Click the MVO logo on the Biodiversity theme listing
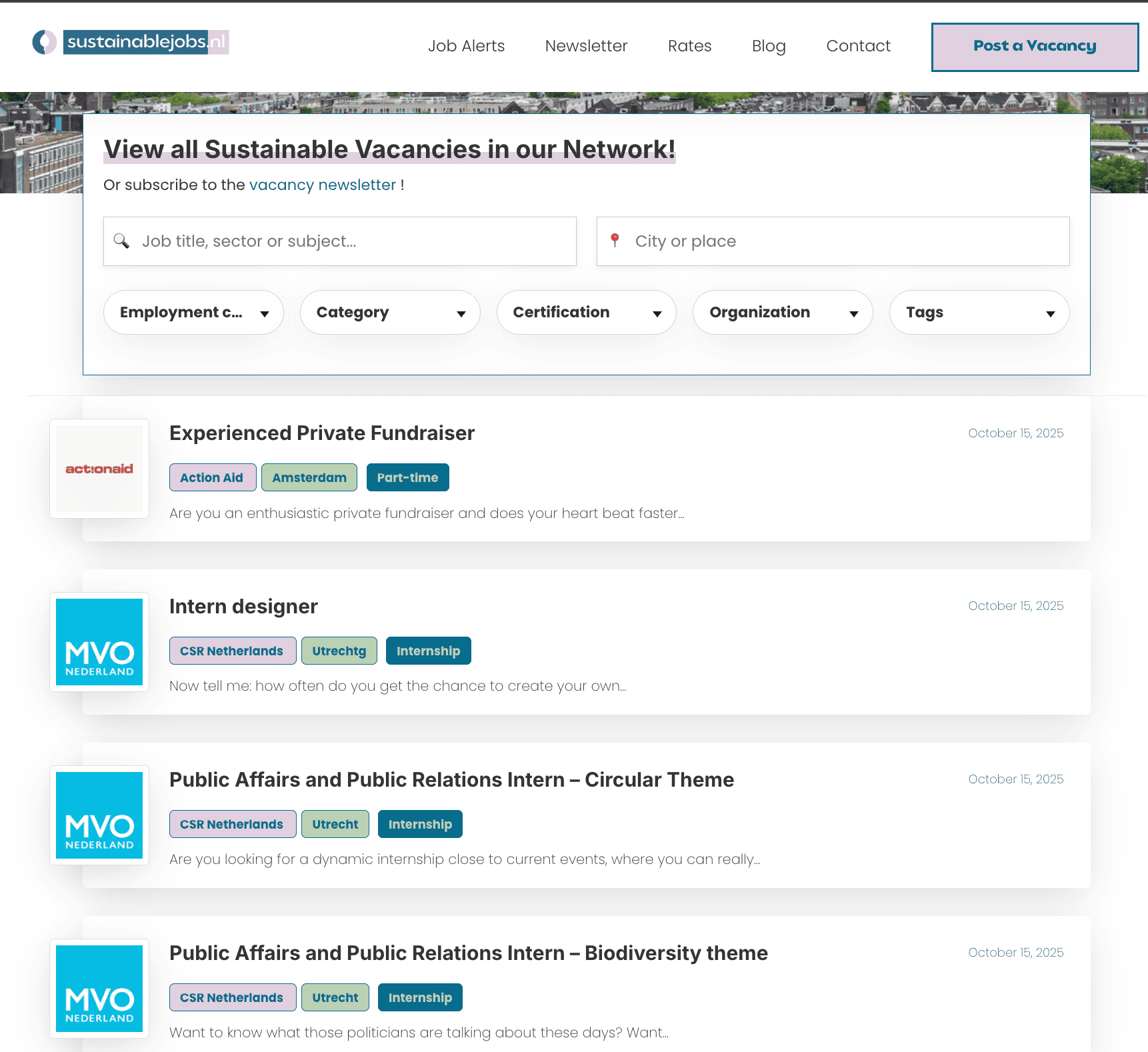This screenshot has width=1148, height=1052. tap(99, 989)
